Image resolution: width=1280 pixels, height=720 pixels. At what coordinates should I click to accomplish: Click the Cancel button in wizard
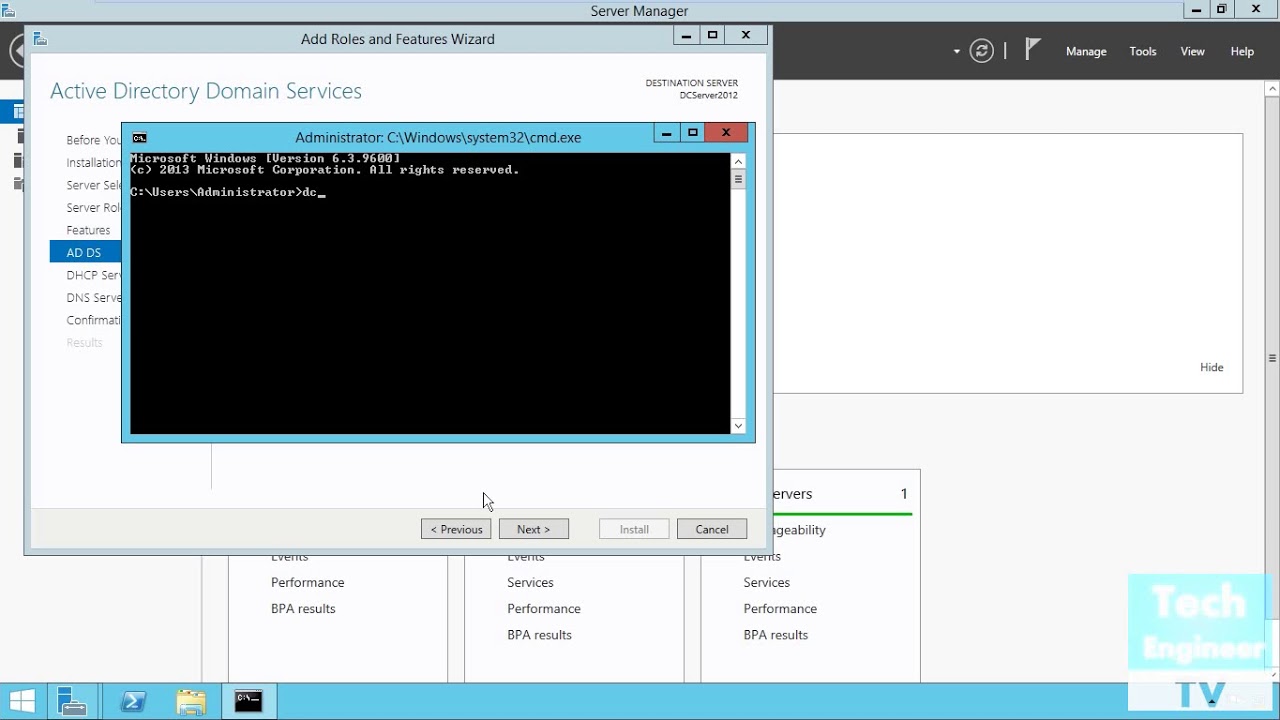pos(712,529)
